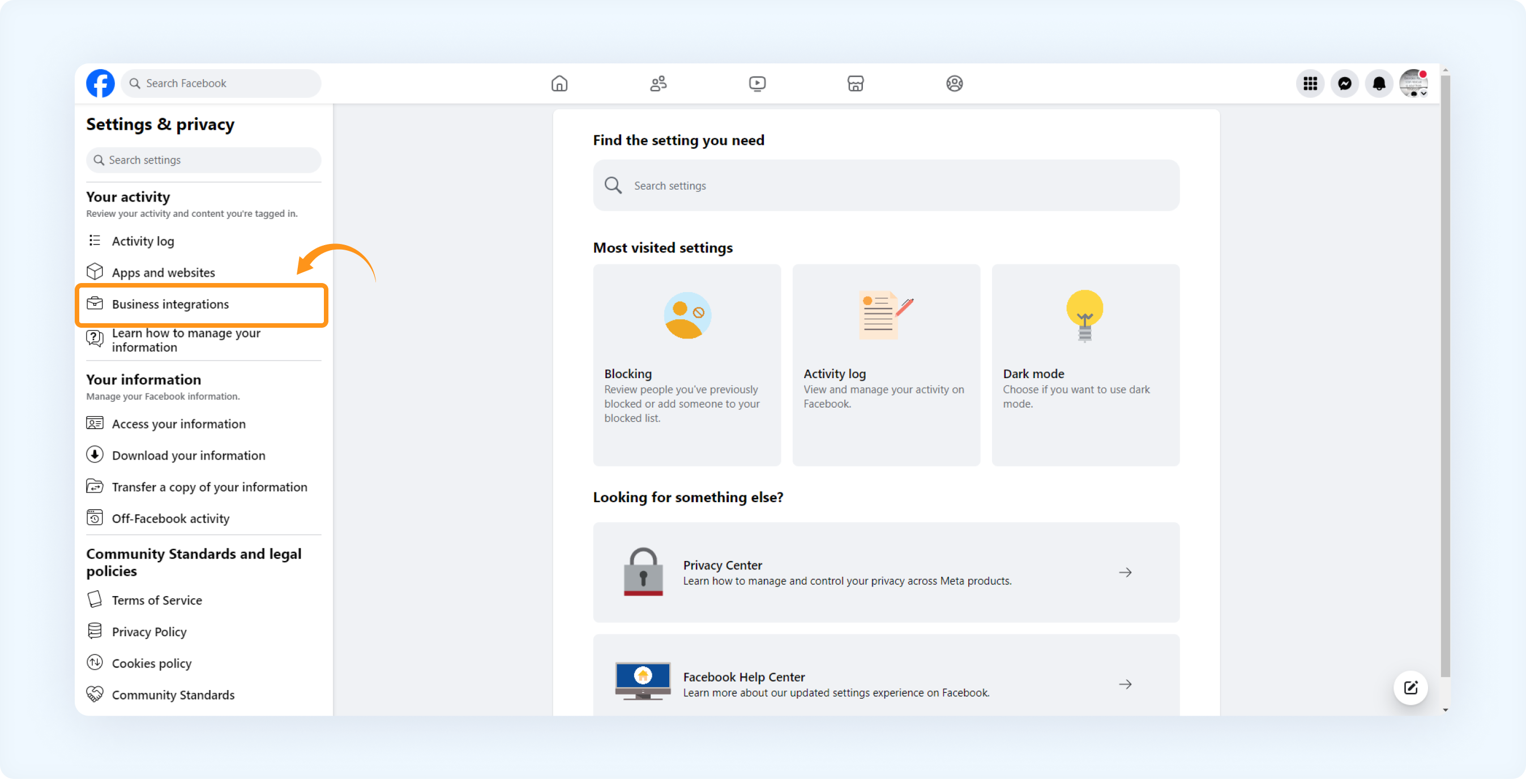This screenshot has height=784, width=1526.
Task: Click the new message compose button
Action: pos(1410,687)
